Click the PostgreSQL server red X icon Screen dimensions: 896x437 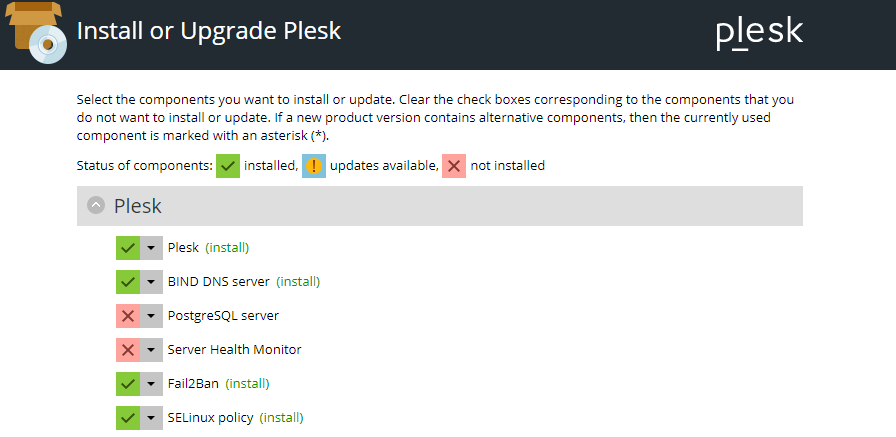[127, 316]
